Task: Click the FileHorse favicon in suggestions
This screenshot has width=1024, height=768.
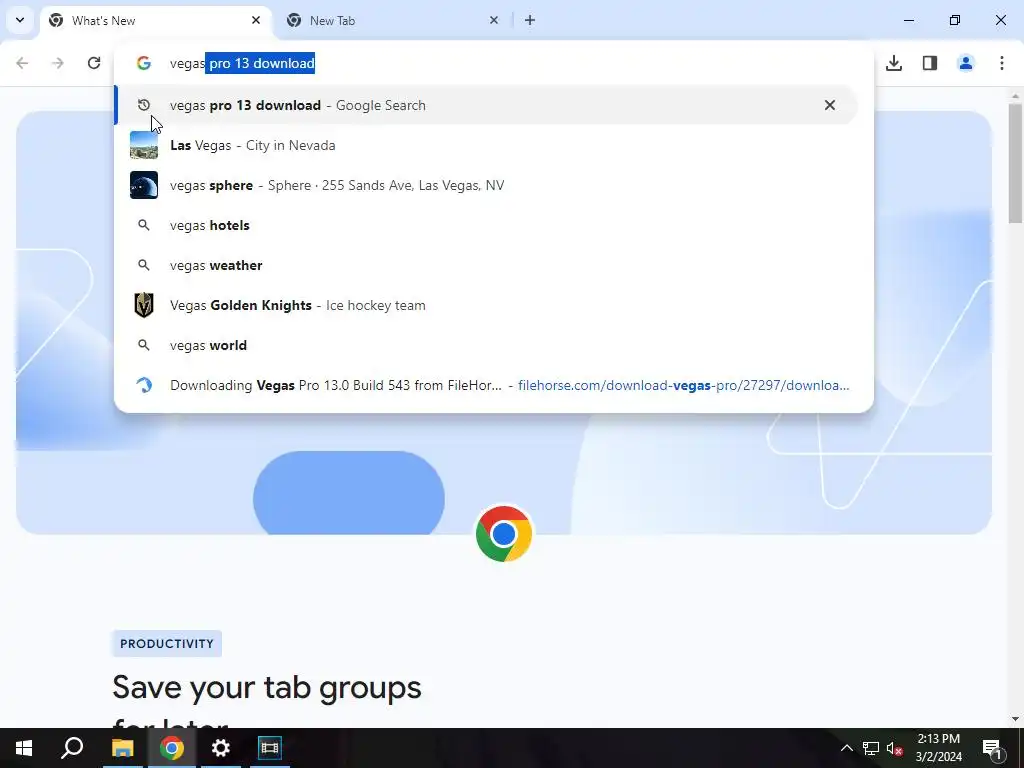Action: tap(144, 385)
